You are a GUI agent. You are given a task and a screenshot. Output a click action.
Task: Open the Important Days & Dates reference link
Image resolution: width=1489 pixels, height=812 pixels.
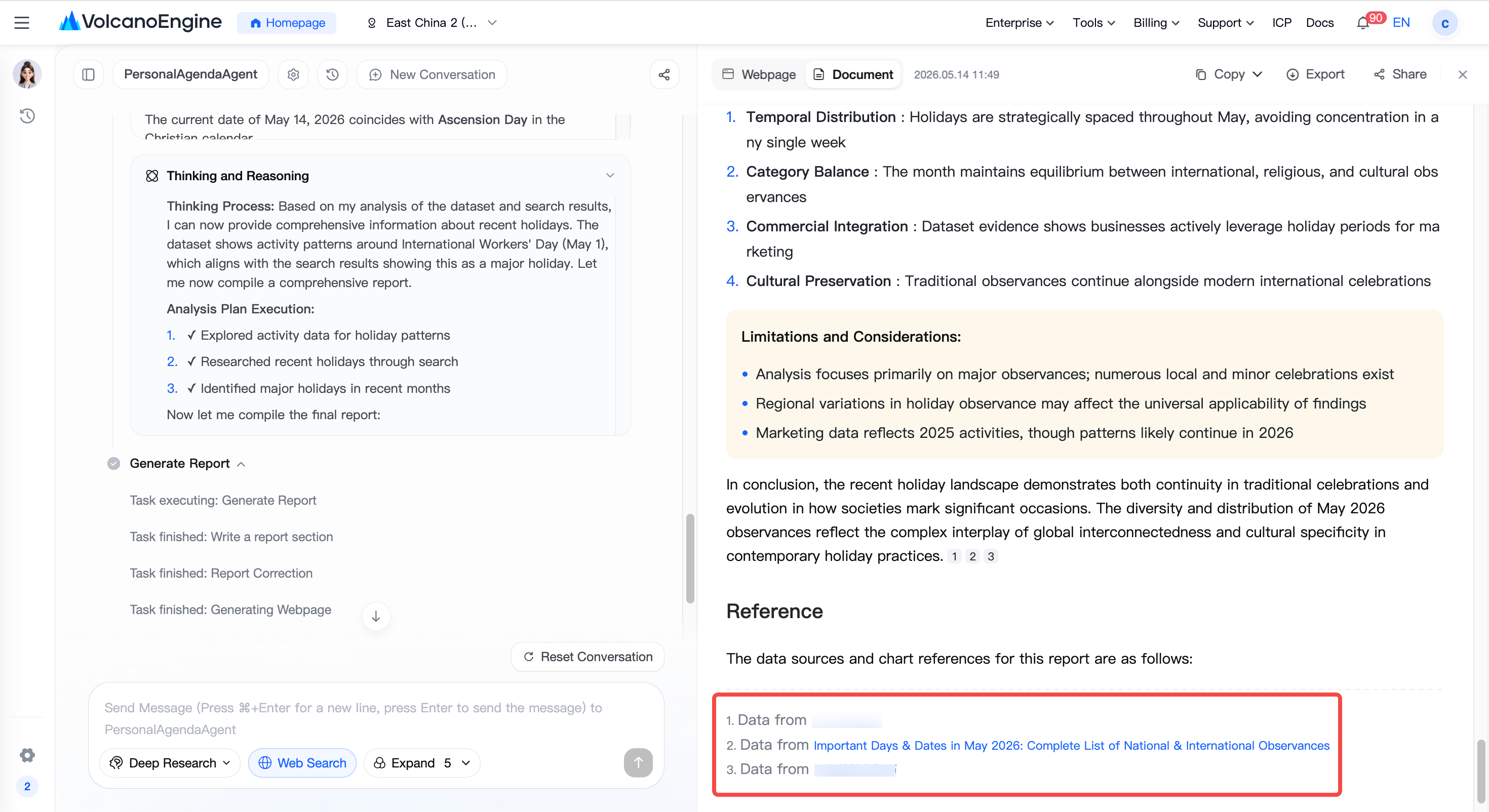tap(1071, 746)
